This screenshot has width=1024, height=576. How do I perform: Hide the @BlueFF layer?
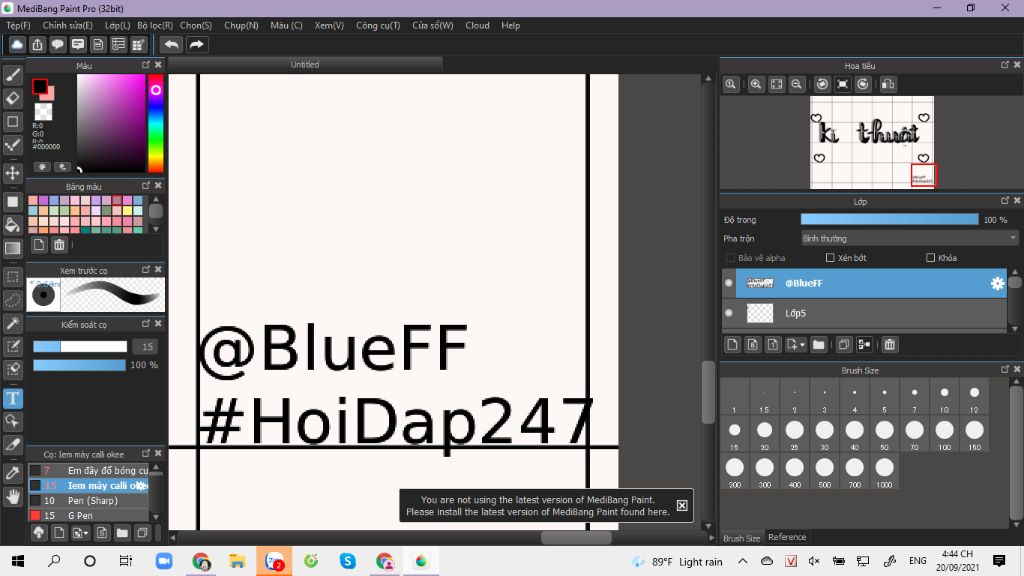[x=729, y=283]
